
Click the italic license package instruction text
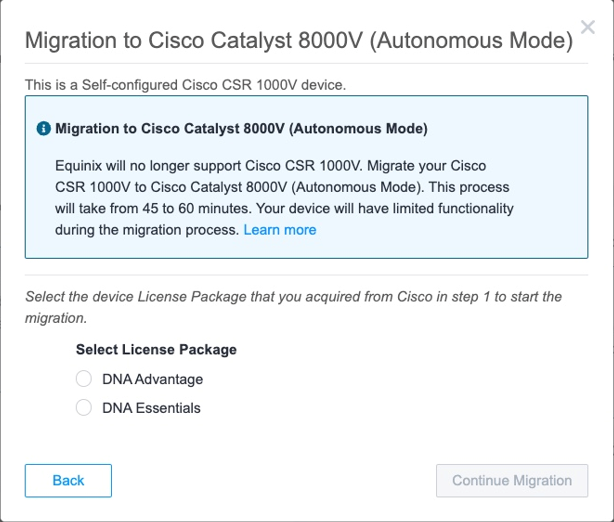click(293, 307)
